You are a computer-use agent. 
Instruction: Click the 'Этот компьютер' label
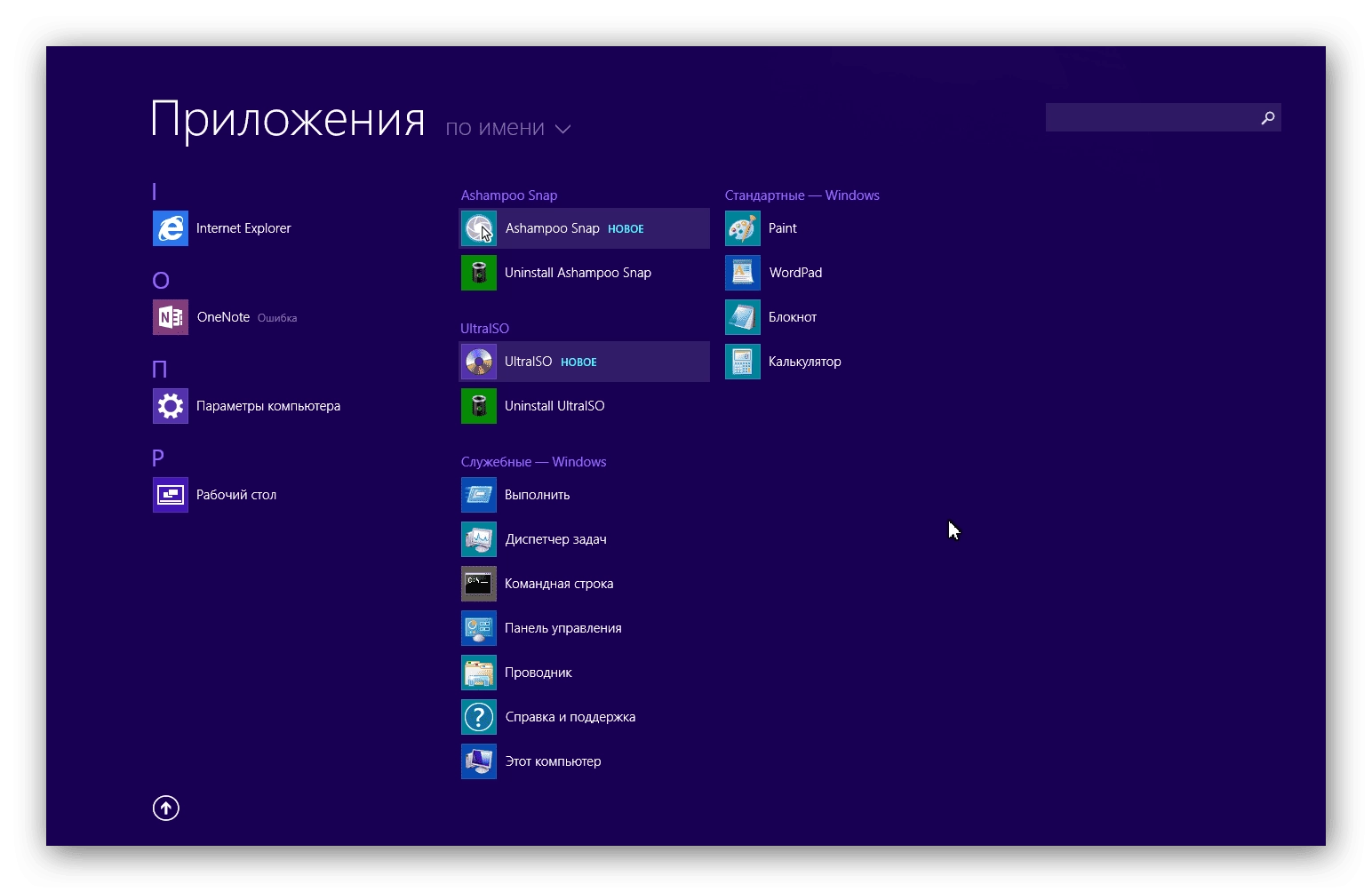click(x=554, y=761)
